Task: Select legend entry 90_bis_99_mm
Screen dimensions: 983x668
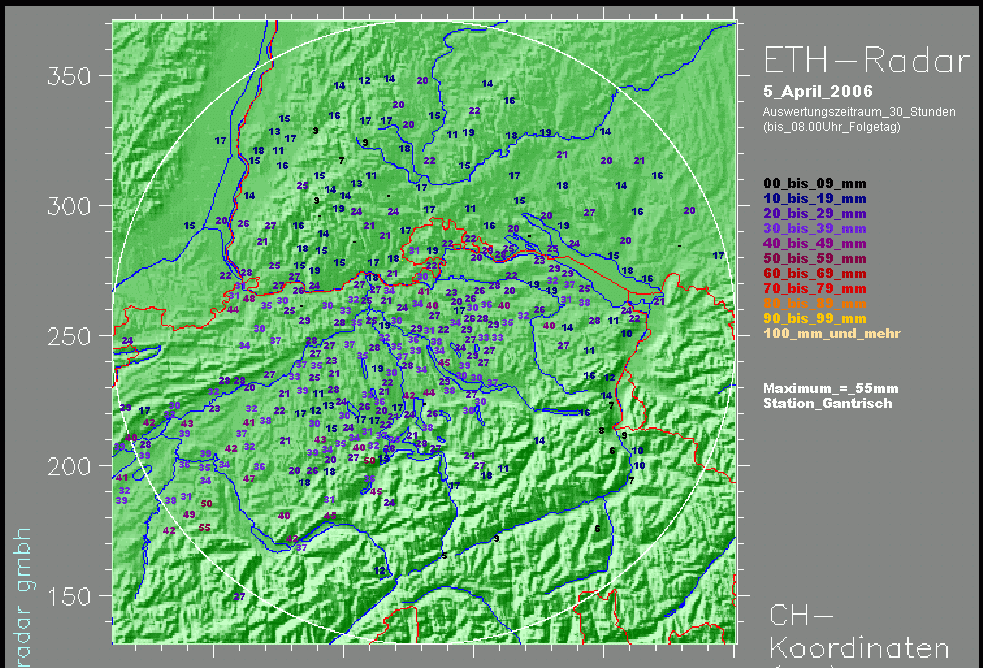Action: [x=815, y=319]
